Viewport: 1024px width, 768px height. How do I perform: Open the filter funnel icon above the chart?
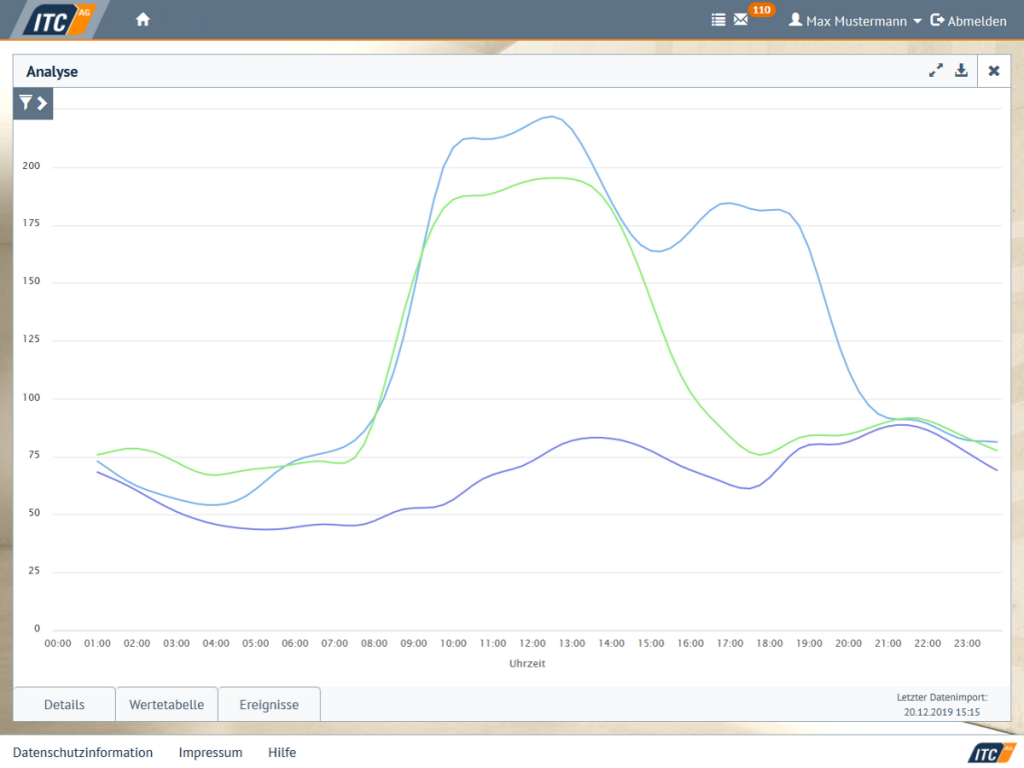[25, 103]
